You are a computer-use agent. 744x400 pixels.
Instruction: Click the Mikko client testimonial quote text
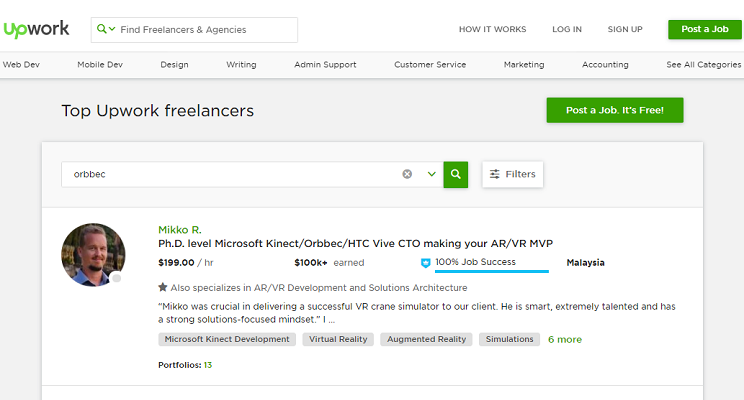pyautogui.click(x=417, y=313)
